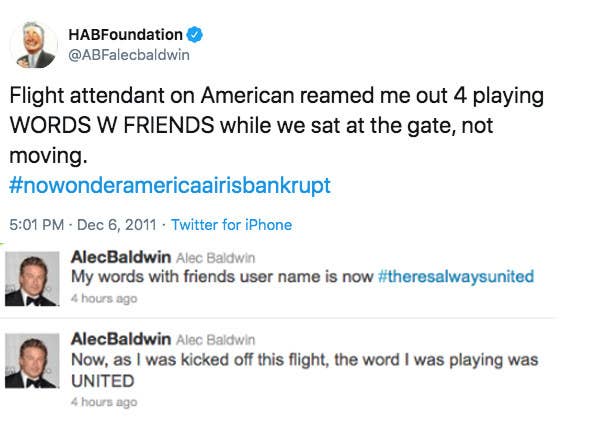The height and width of the screenshot is (421, 608).
Task: Click the blue verified checkmark badge
Action: pos(195,35)
